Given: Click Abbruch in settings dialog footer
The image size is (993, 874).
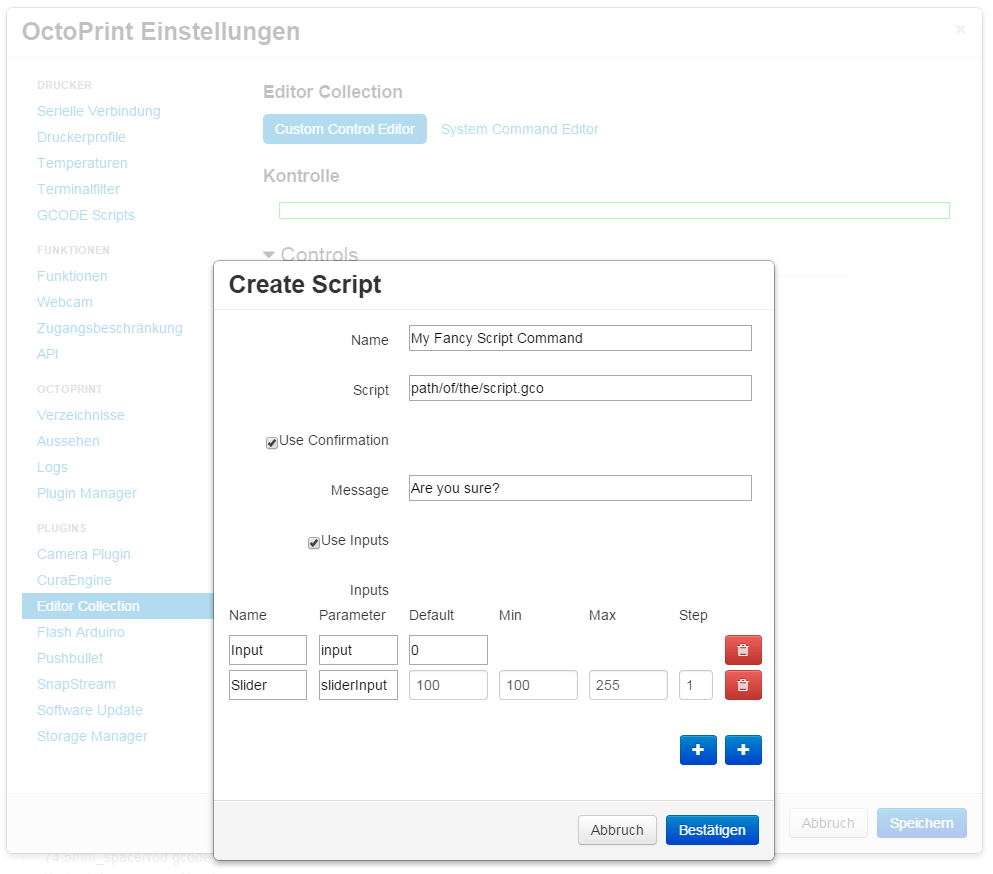Looking at the screenshot, I should click(828, 823).
